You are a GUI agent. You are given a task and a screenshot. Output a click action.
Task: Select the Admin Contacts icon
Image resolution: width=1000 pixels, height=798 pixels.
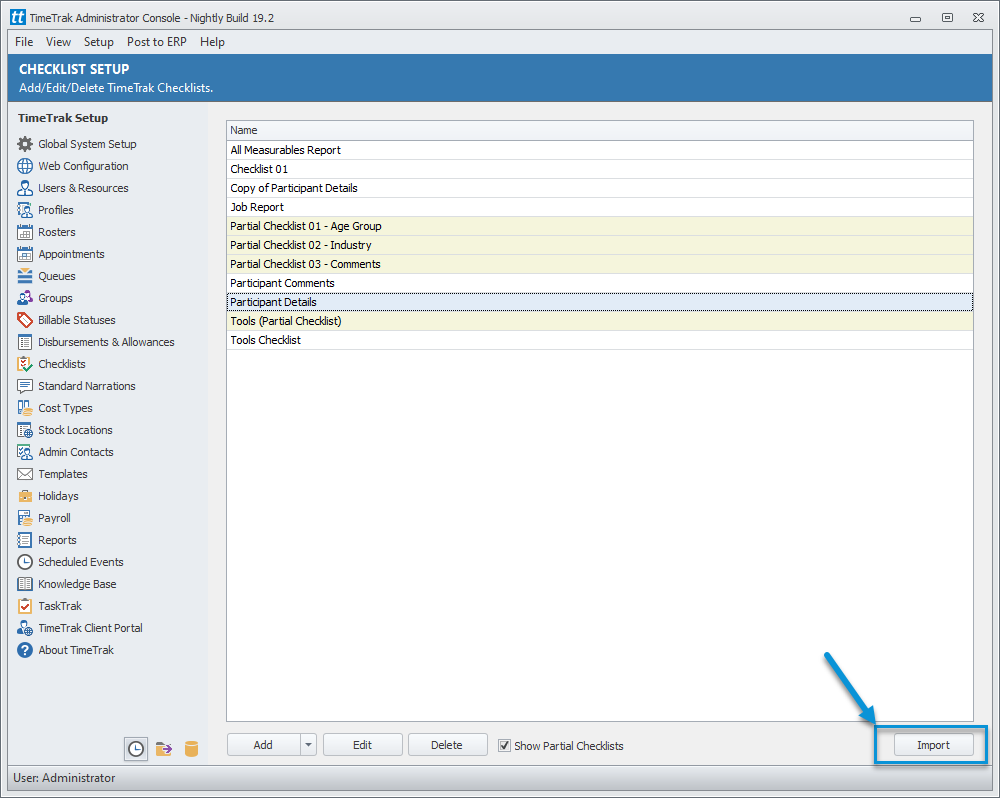pyautogui.click(x=25, y=452)
